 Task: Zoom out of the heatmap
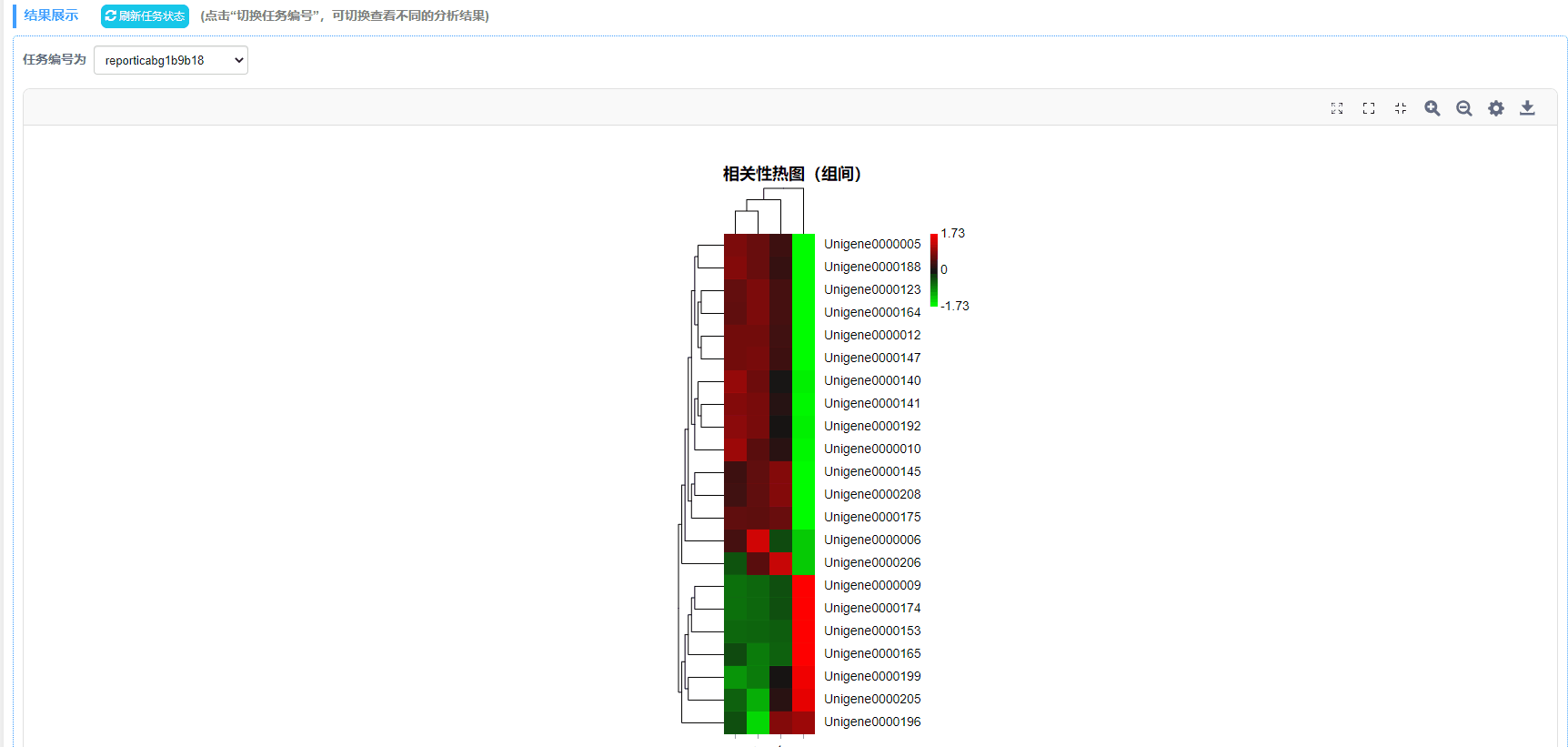(1464, 108)
